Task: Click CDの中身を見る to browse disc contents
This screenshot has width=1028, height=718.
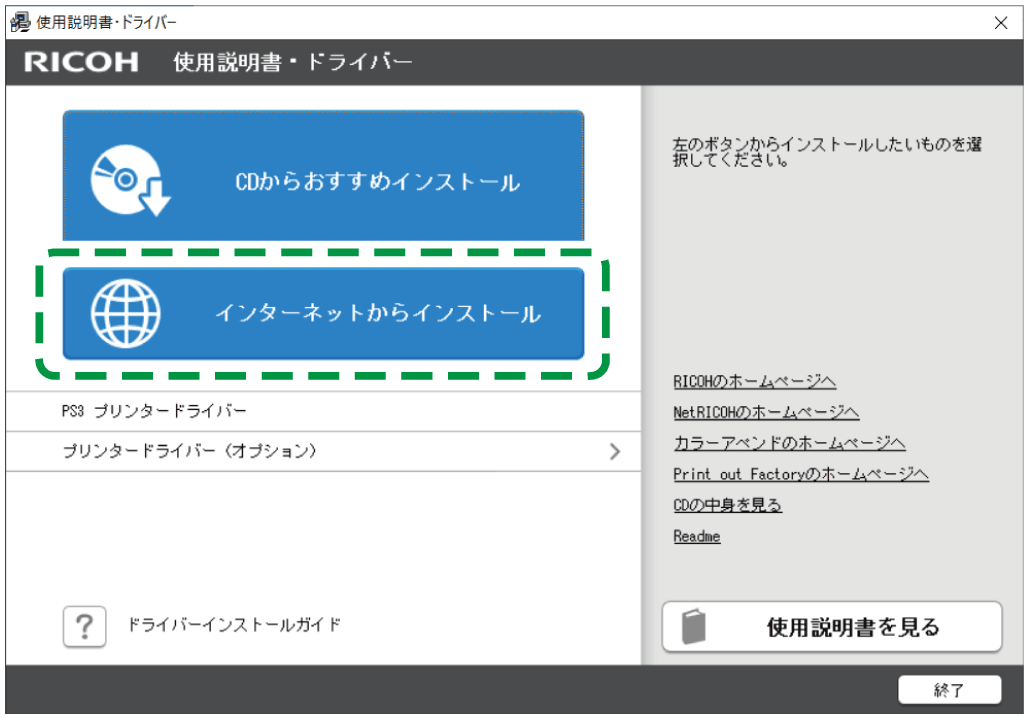Action: 728,505
